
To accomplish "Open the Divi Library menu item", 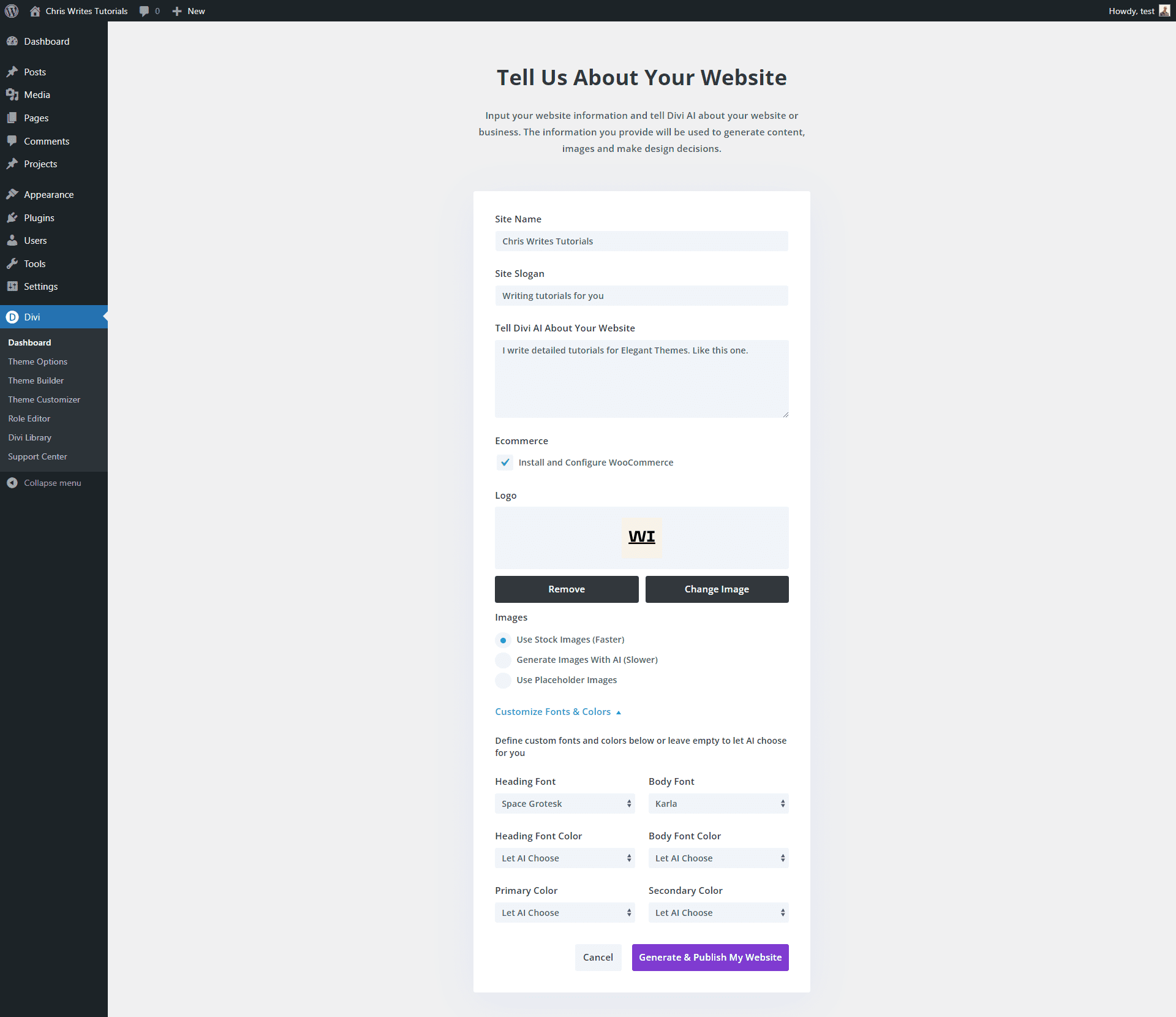I will point(30,437).
